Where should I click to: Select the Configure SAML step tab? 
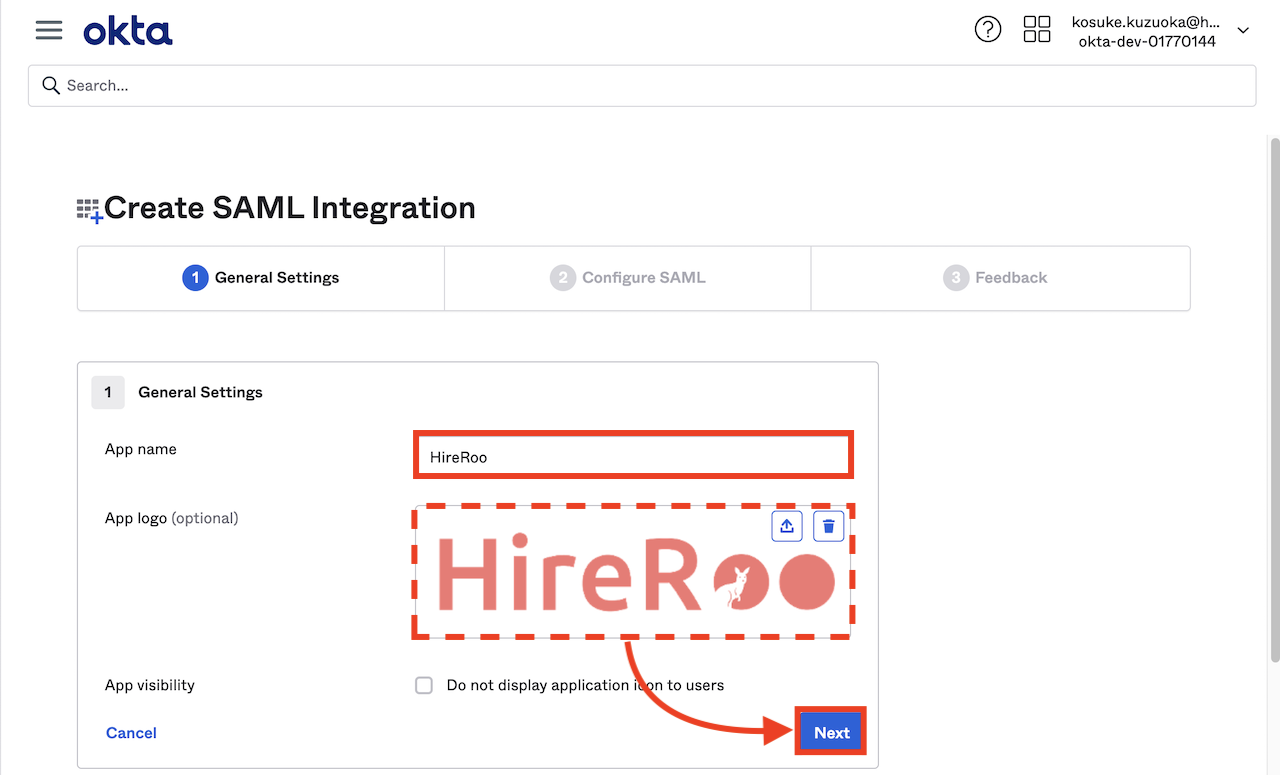tap(628, 278)
